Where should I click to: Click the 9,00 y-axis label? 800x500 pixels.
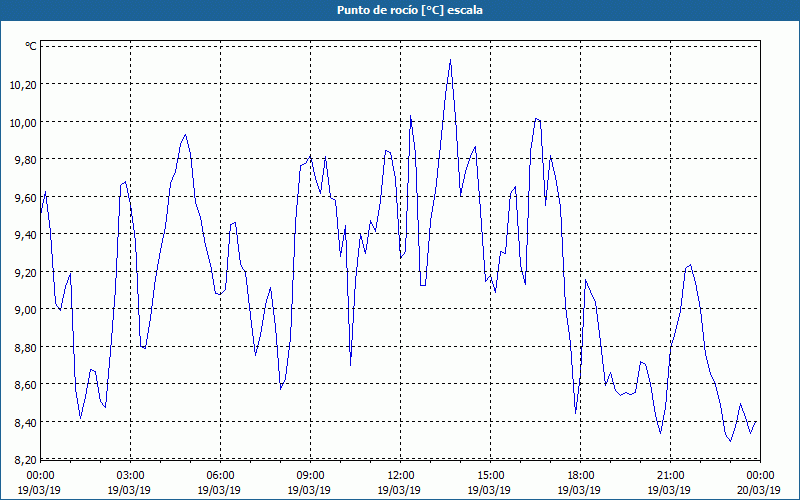coord(26,310)
